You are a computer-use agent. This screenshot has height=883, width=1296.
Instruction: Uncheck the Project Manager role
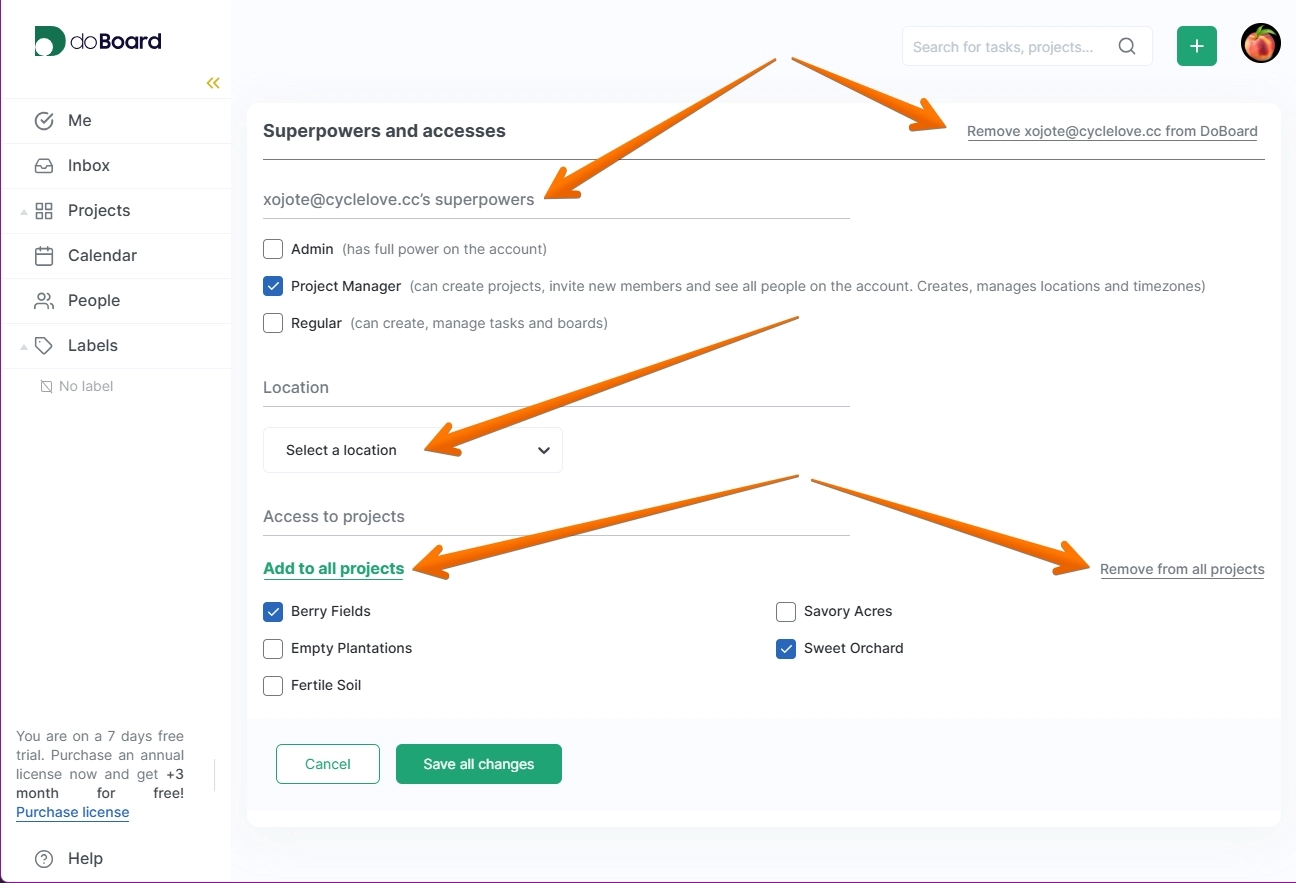coord(273,286)
